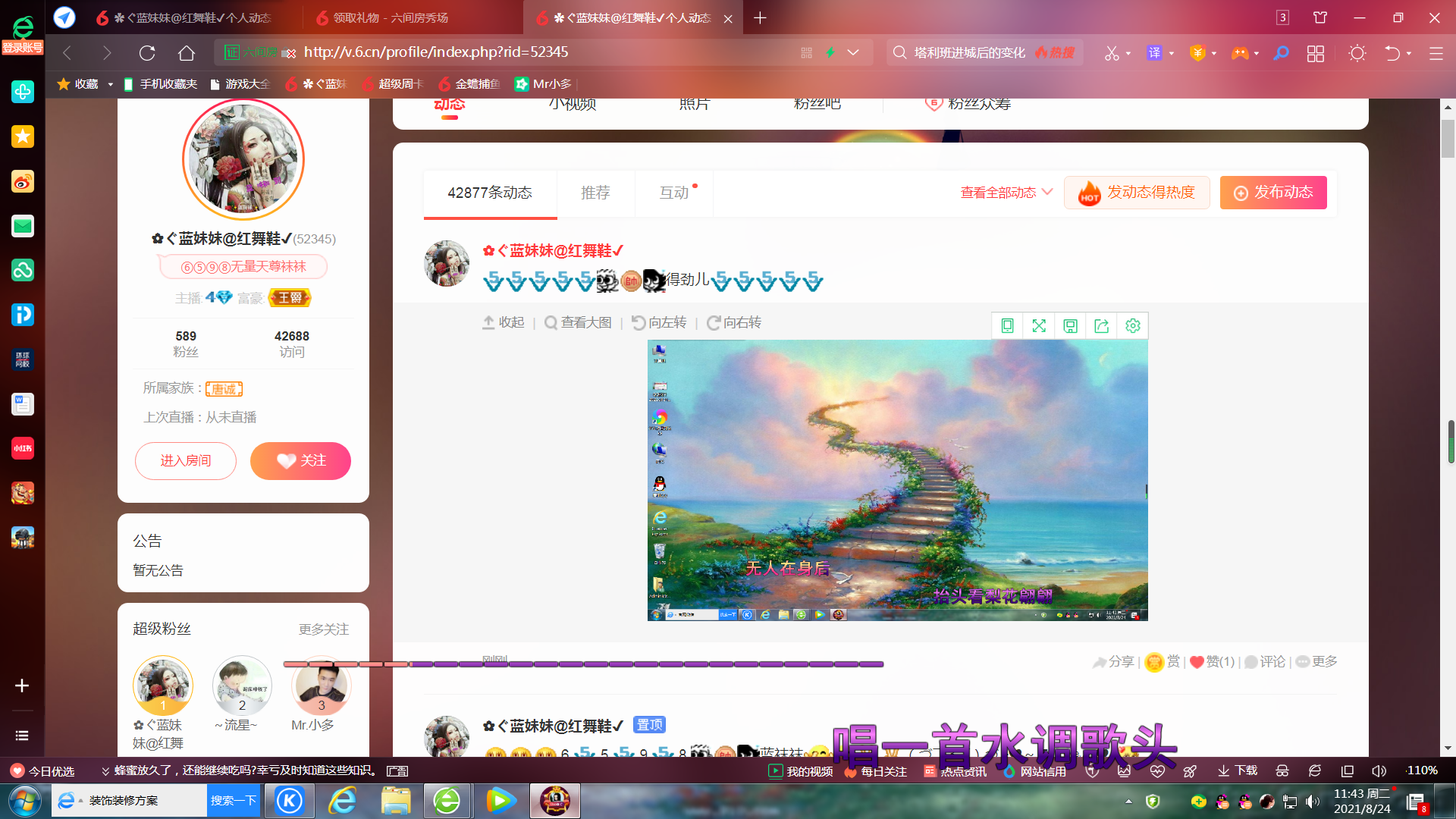1456x819 pixels.
Task: Open Windows Start button
Action: click(24, 801)
